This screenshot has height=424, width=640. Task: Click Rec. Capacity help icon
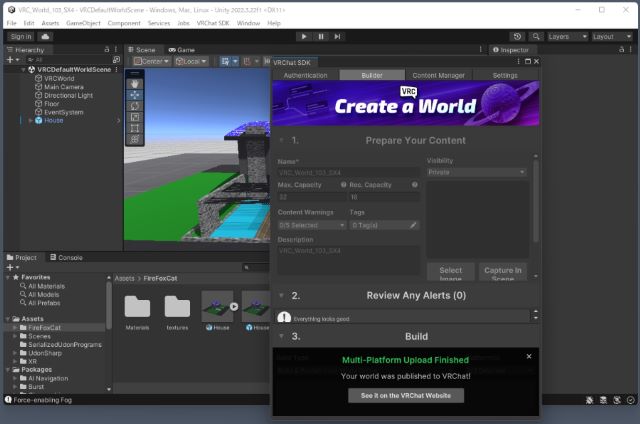pos(415,185)
